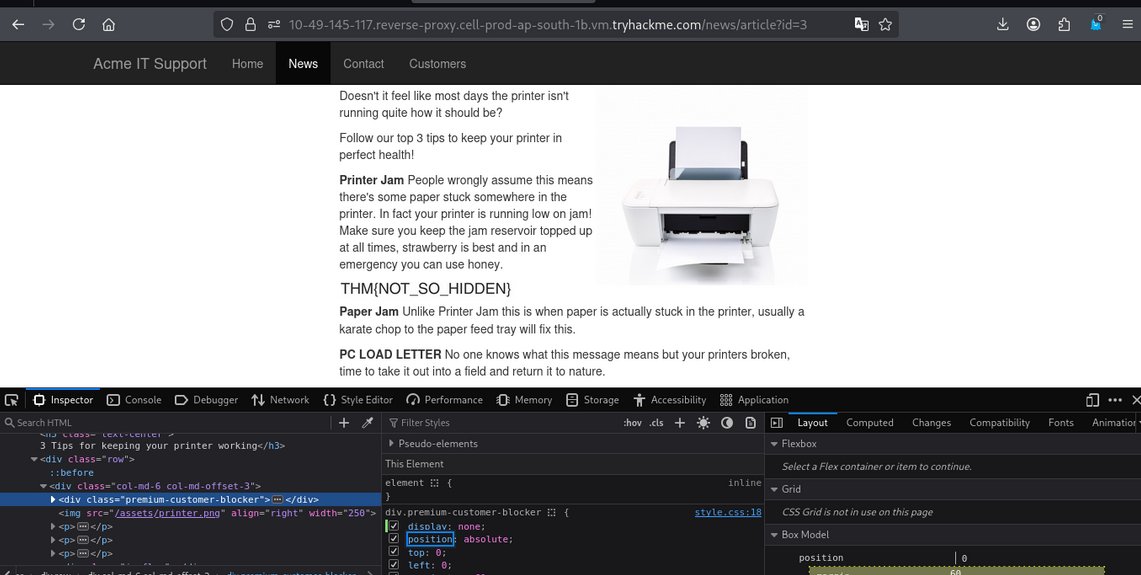Screen dimensions: 1141x575
Task: Open the Storage tab
Action: (592, 400)
